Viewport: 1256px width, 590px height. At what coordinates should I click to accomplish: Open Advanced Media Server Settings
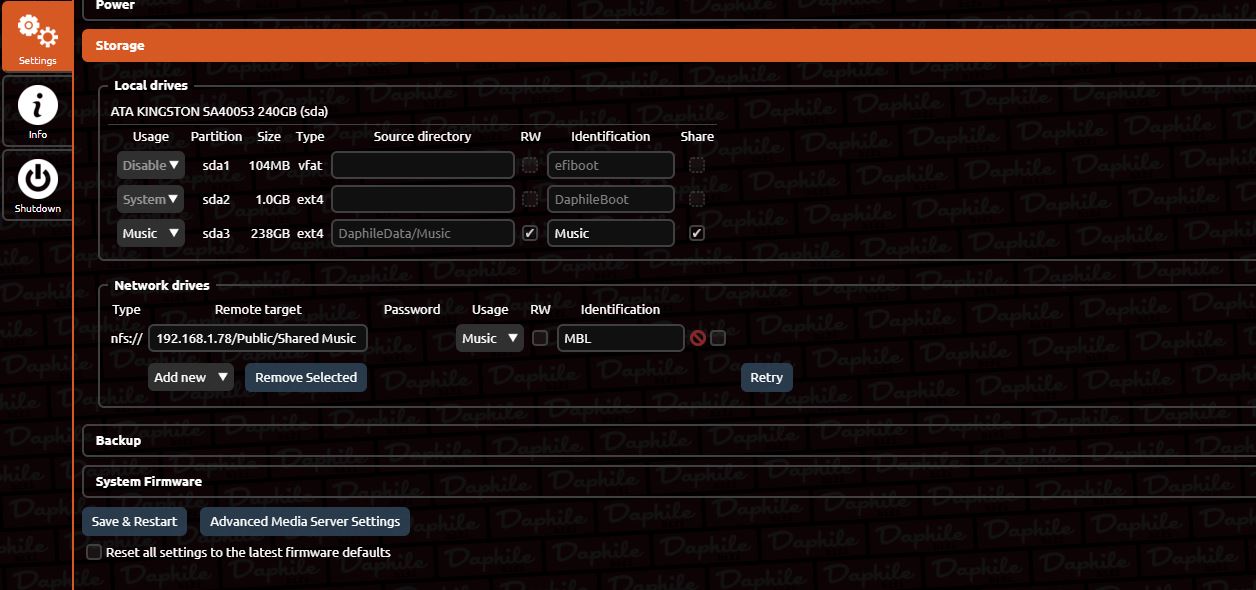point(304,521)
